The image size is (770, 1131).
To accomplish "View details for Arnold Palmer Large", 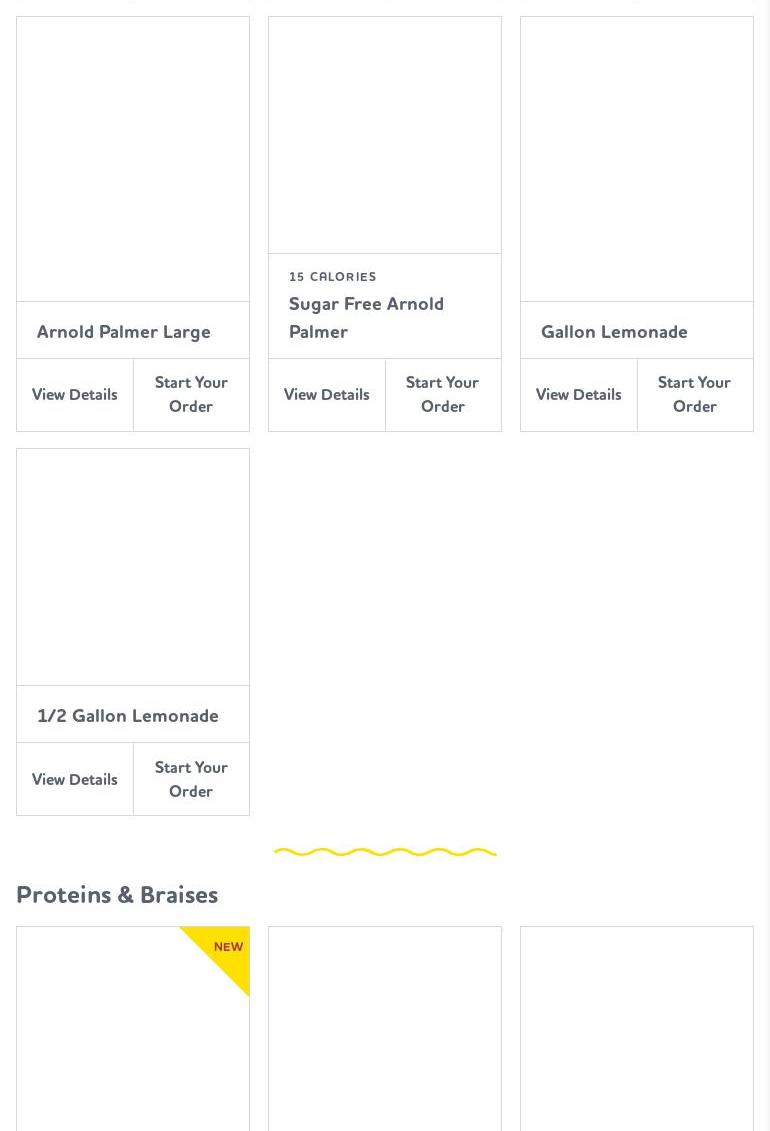I will coord(75,395).
